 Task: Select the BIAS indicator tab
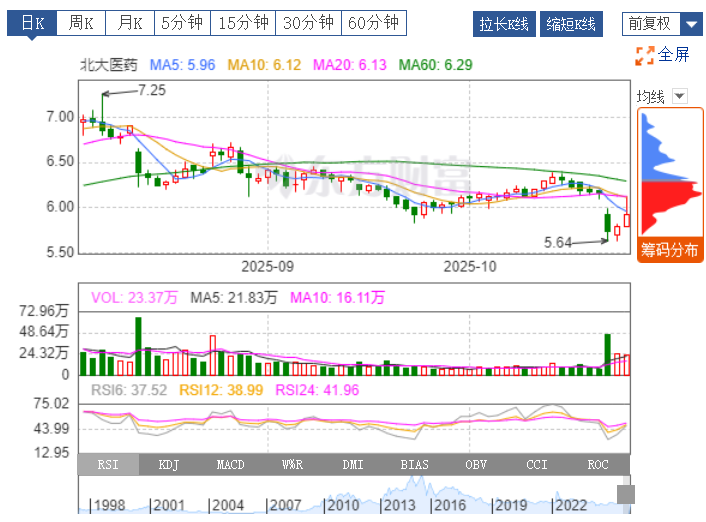pos(414,465)
